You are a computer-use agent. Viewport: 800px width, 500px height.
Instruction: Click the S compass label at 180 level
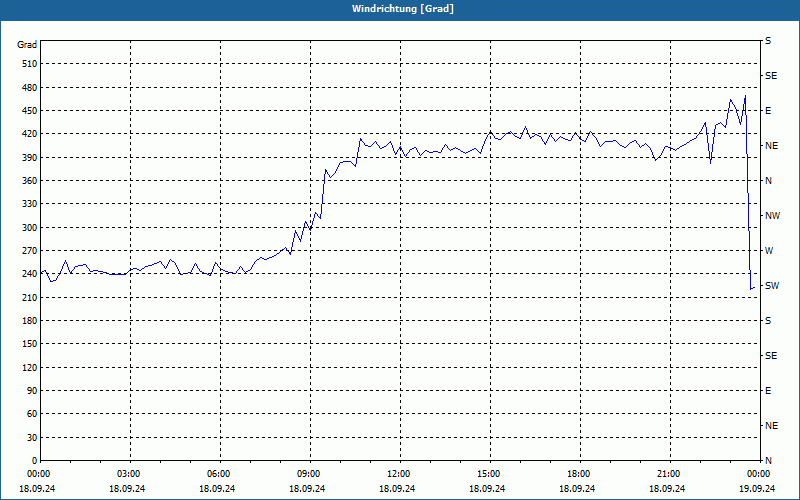[x=768, y=321]
